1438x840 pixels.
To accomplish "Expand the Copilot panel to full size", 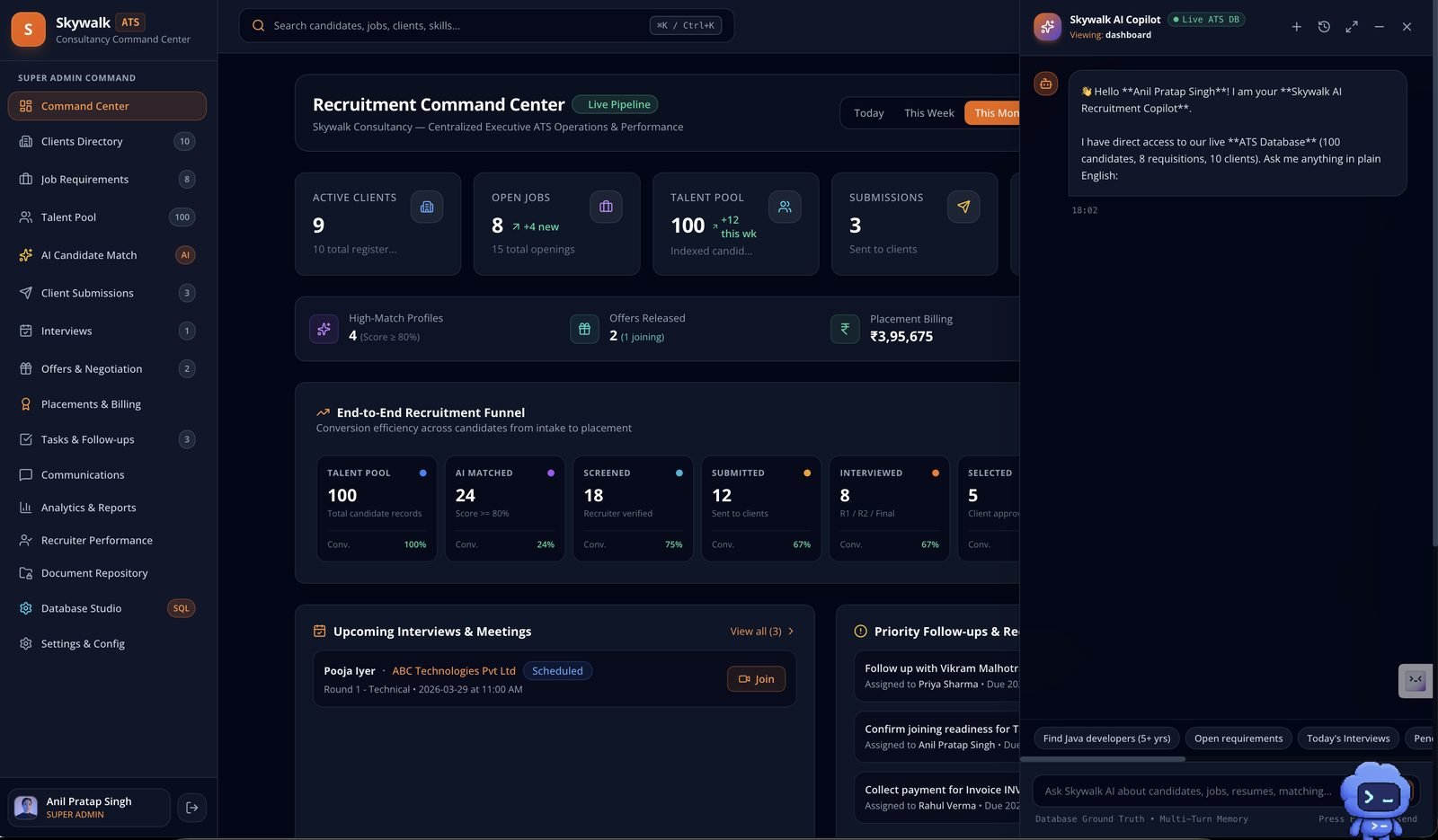I will [x=1352, y=27].
